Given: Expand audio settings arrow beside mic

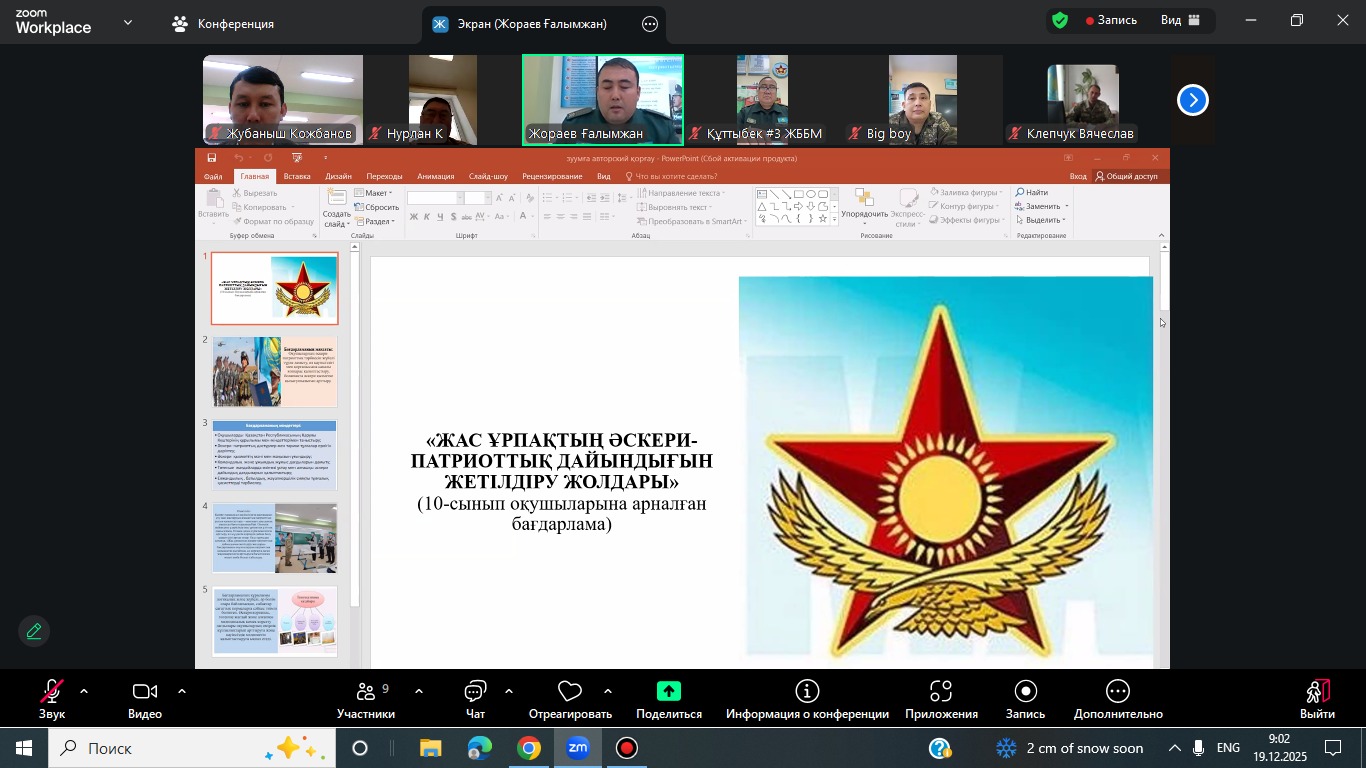Looking at the screenshot, I should click(84, 691).
